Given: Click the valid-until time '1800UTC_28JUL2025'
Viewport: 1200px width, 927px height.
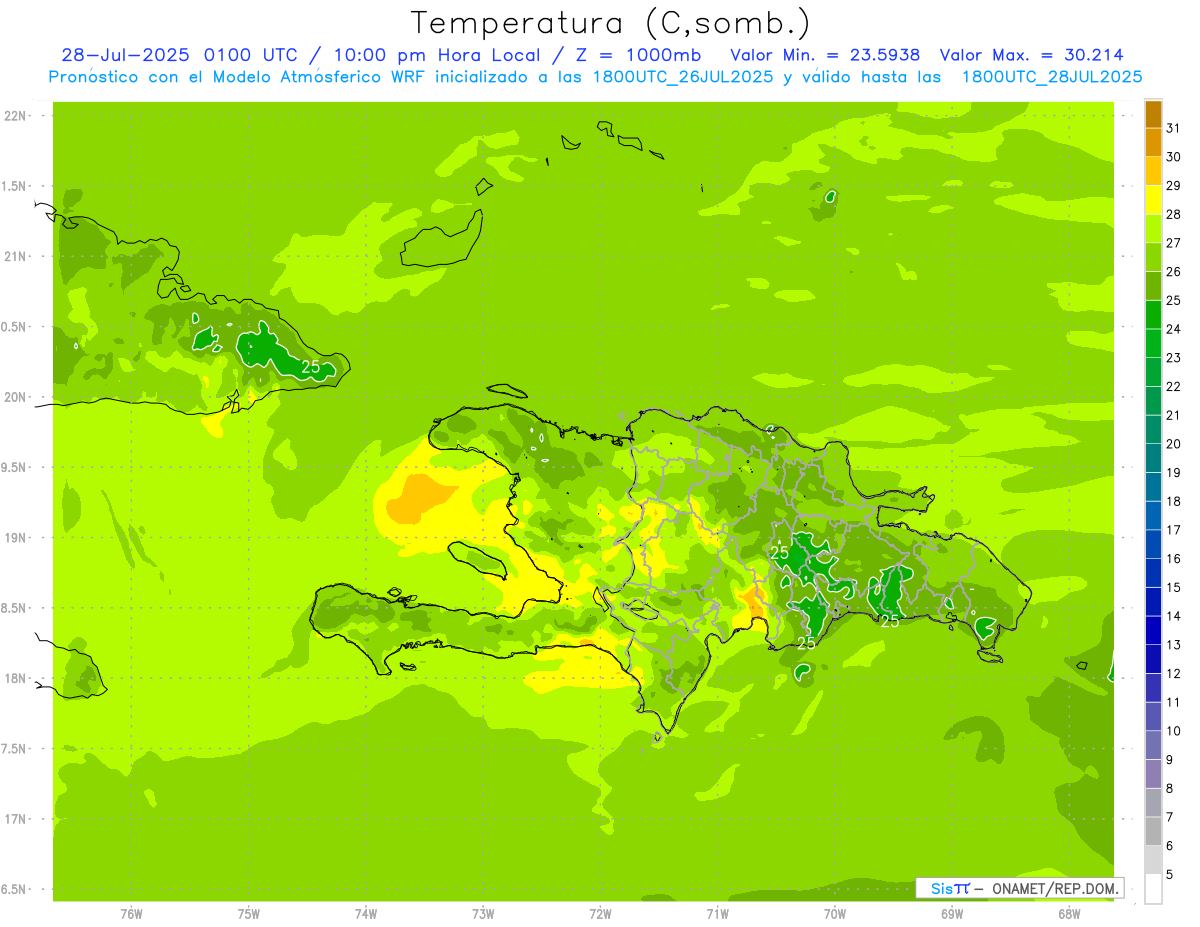Looking at the screenshot, I should (x=1051, y=77).
